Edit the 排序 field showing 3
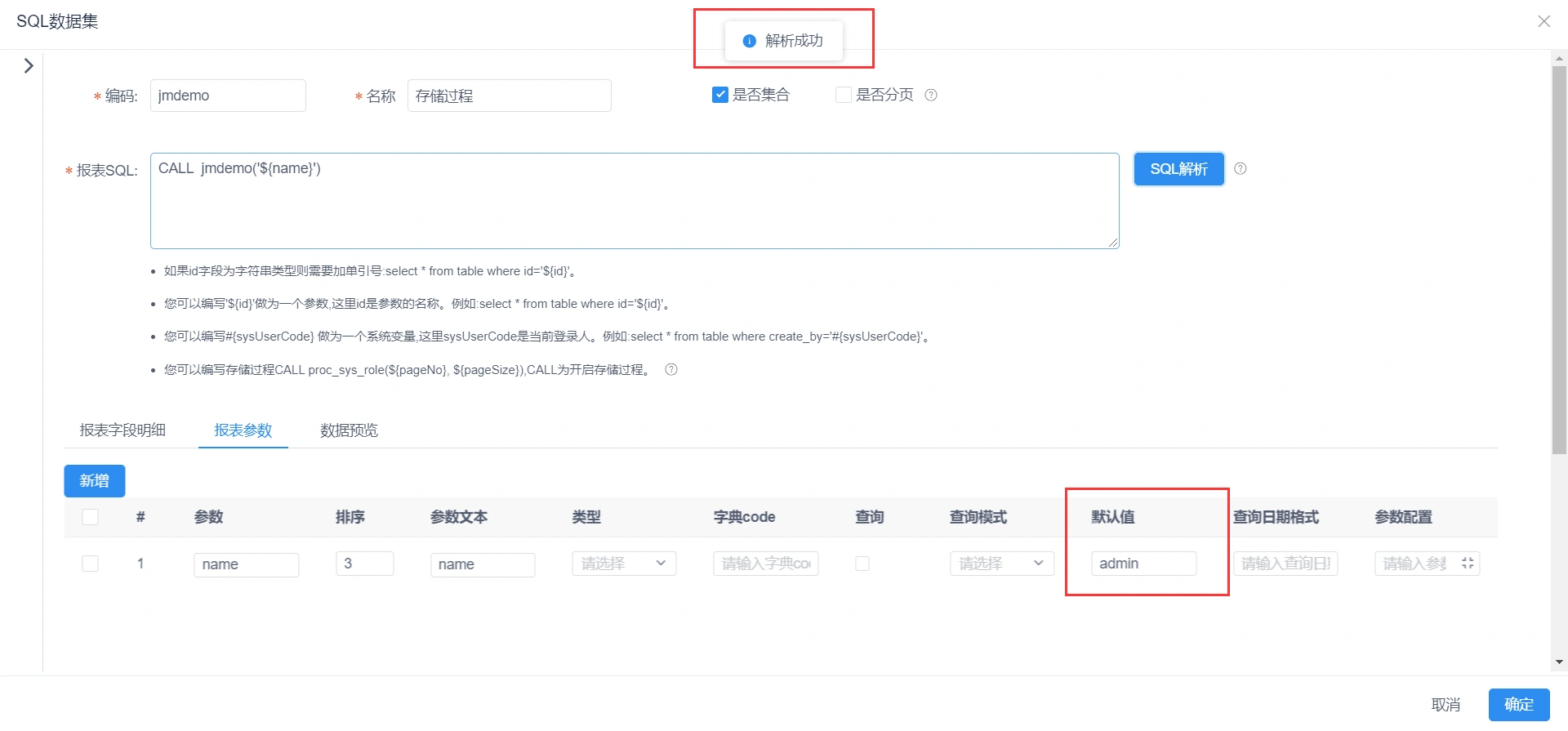1568x731 pixels. point(365,564)
